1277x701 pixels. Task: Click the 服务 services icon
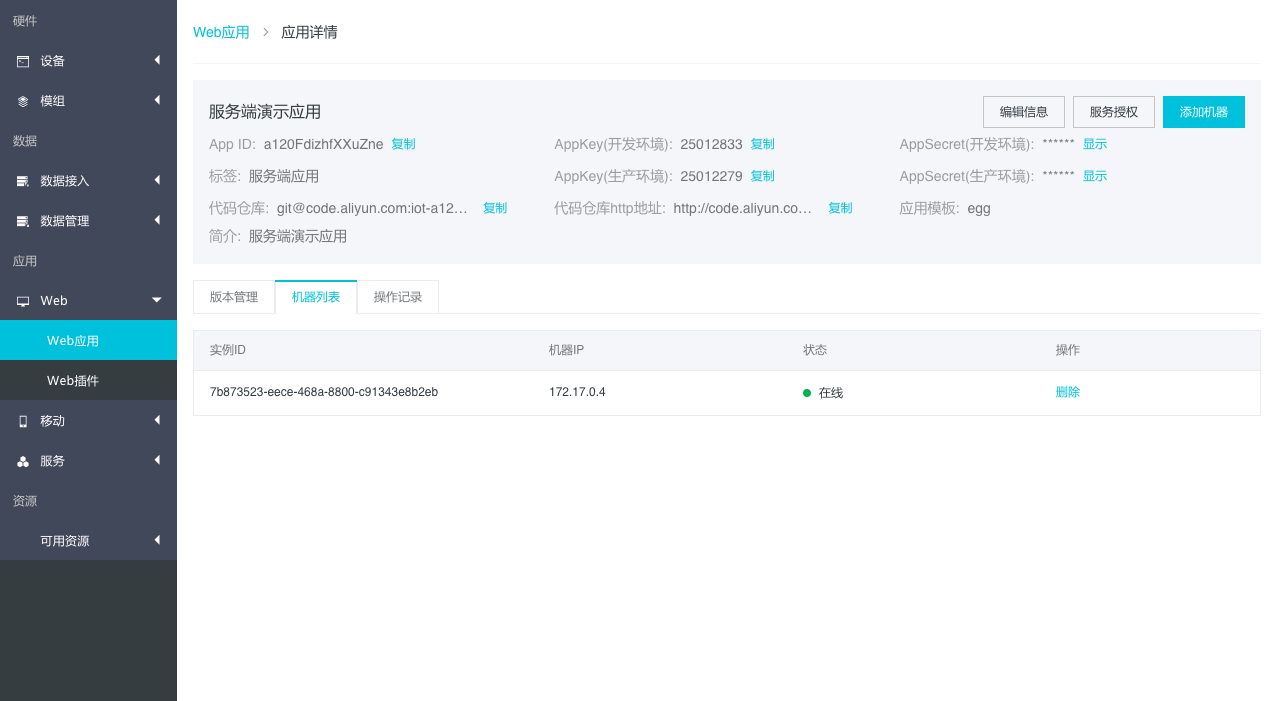[x=23, y=461]
